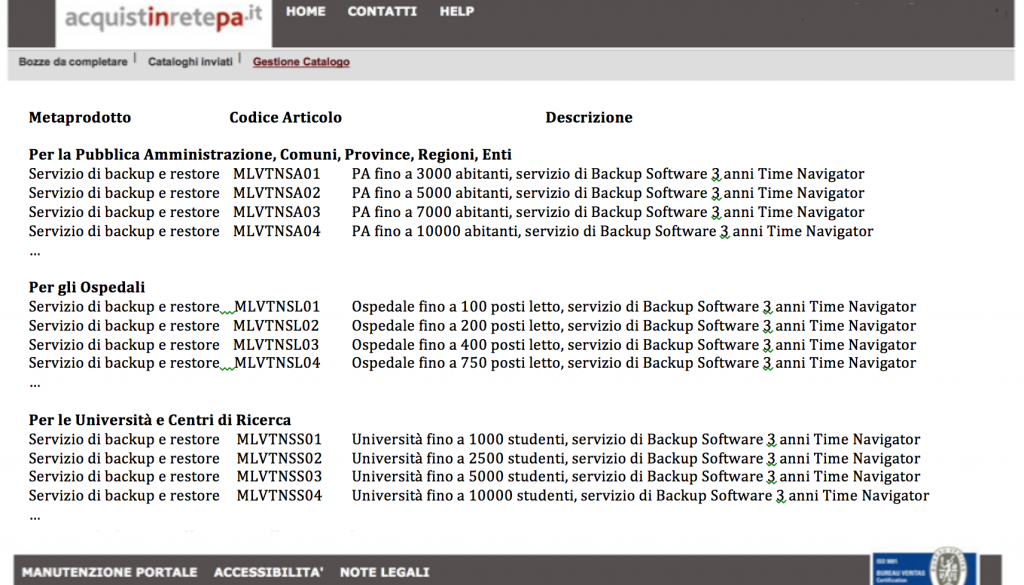Viewport: 1024px width, 585px height.
Task: Open the HELP menu item
Action: click(x=457, y=12)
